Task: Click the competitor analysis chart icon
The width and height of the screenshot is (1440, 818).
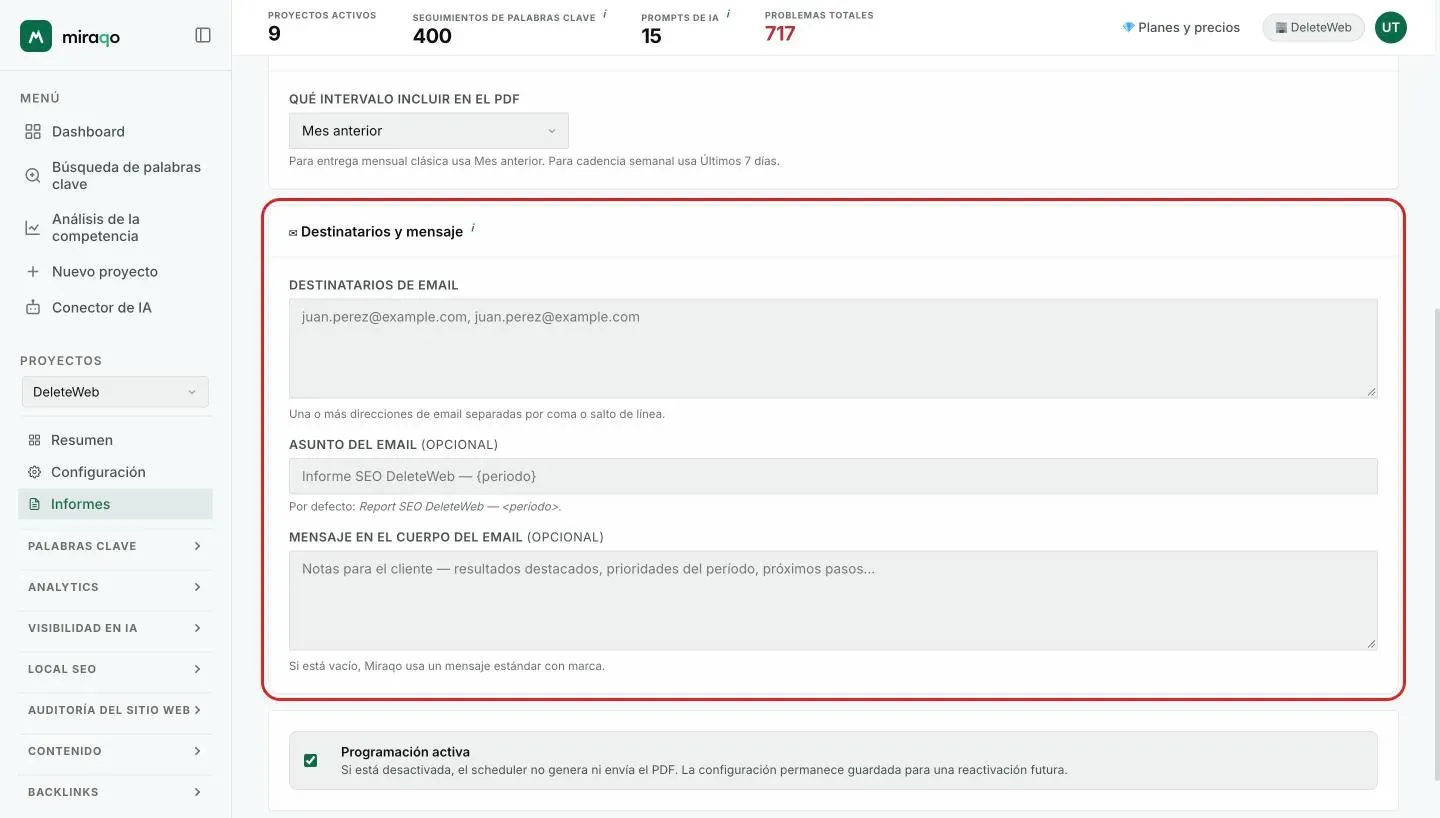Action: (x=33, y=228)
